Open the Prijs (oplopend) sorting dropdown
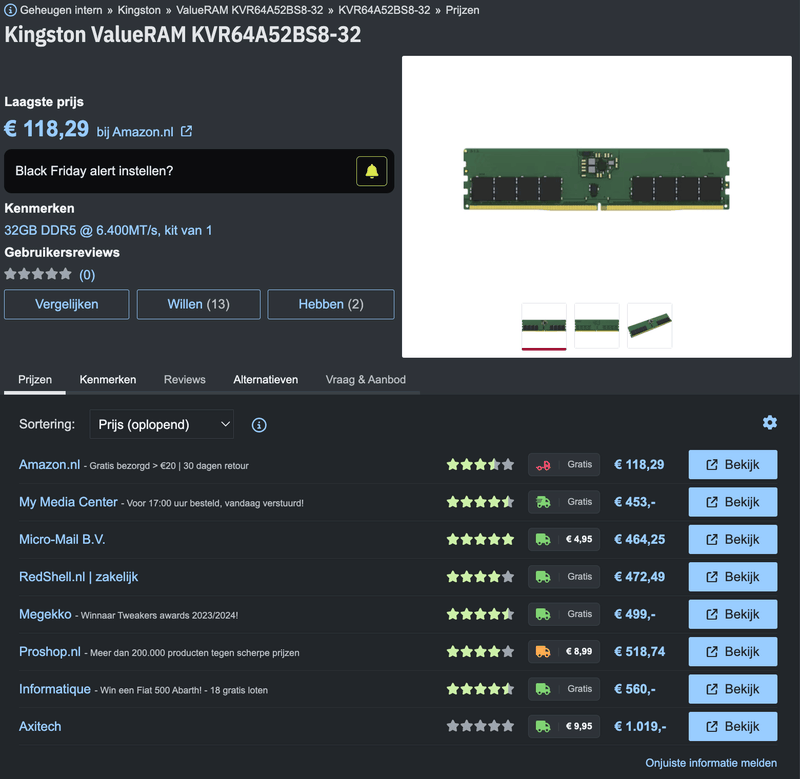Image resolution: width=800 pixels, height=779 pixels. [161, 424]
